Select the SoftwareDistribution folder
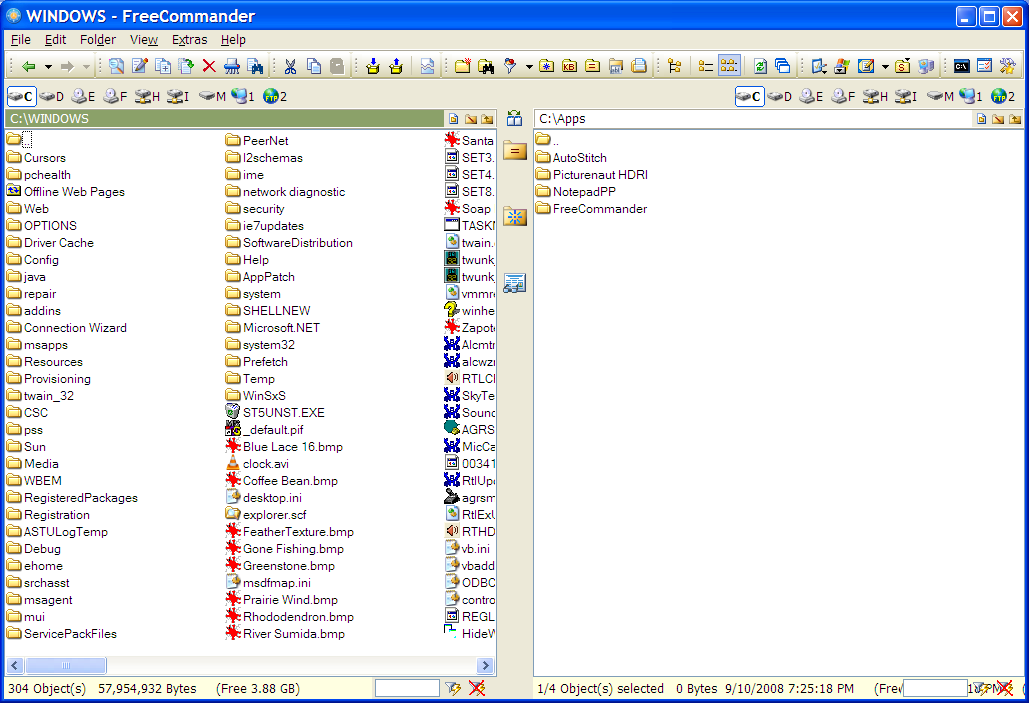1029x703 pixels. click(x=289, y=243)
